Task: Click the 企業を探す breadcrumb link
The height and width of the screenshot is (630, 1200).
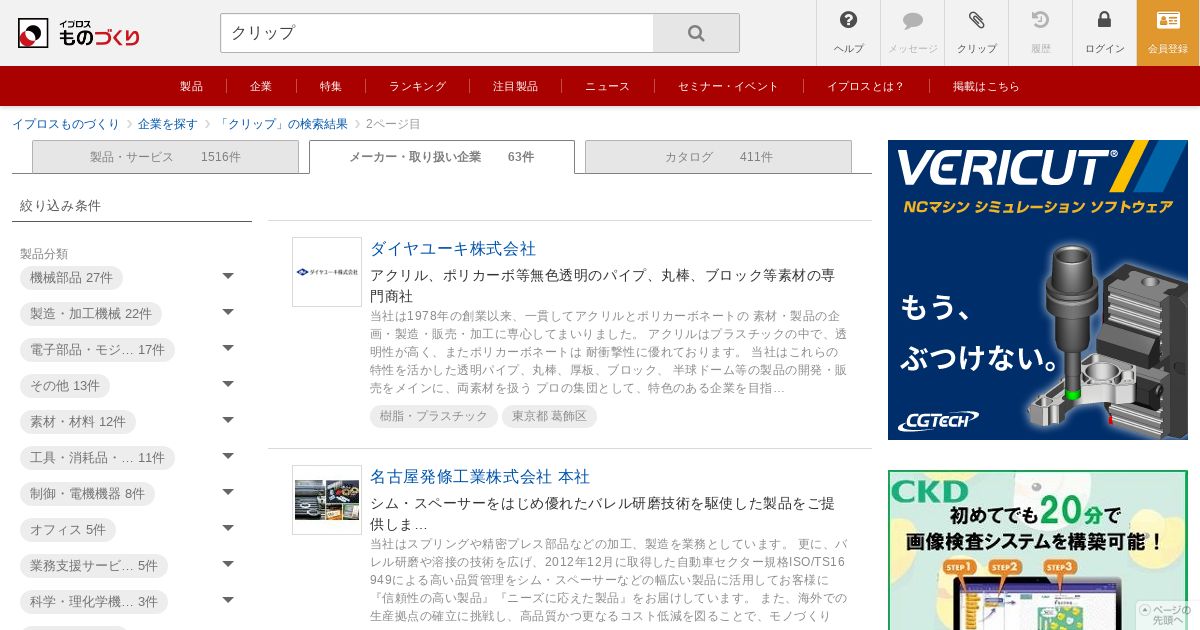Action: pyautogui.click(x=168, y=124)
